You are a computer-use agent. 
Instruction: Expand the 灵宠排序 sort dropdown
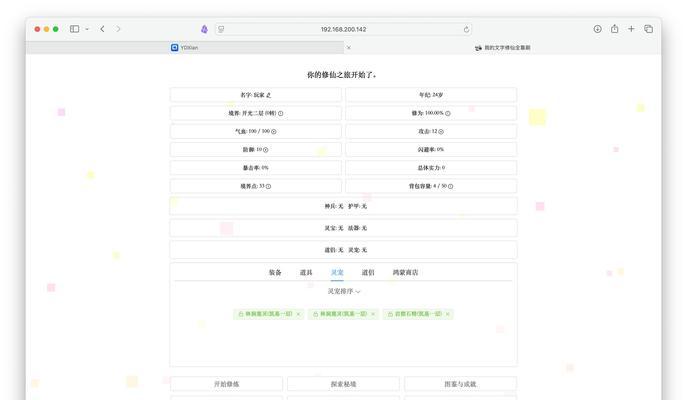343,292
